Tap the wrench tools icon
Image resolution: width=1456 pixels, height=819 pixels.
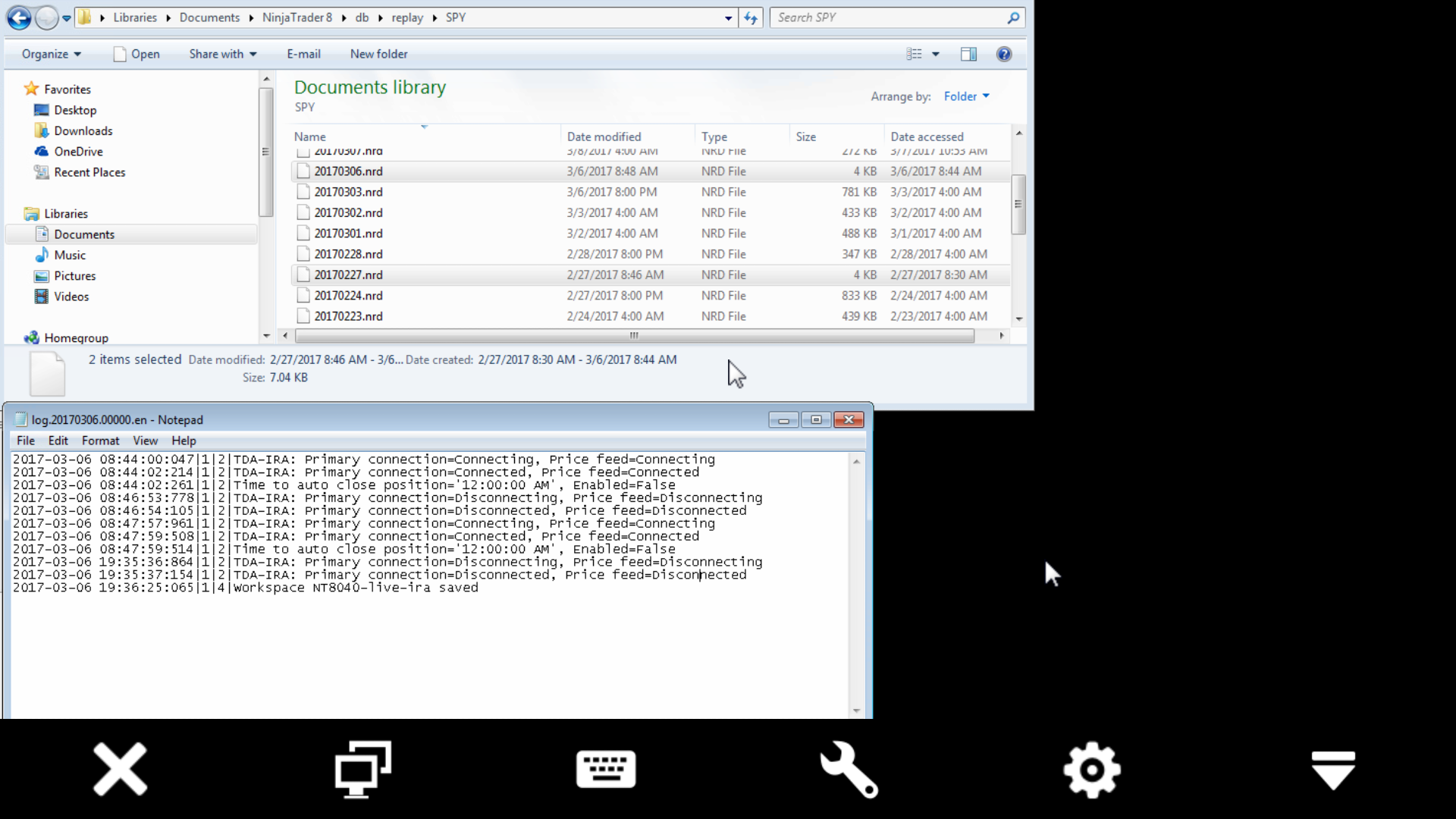point(849,769)
